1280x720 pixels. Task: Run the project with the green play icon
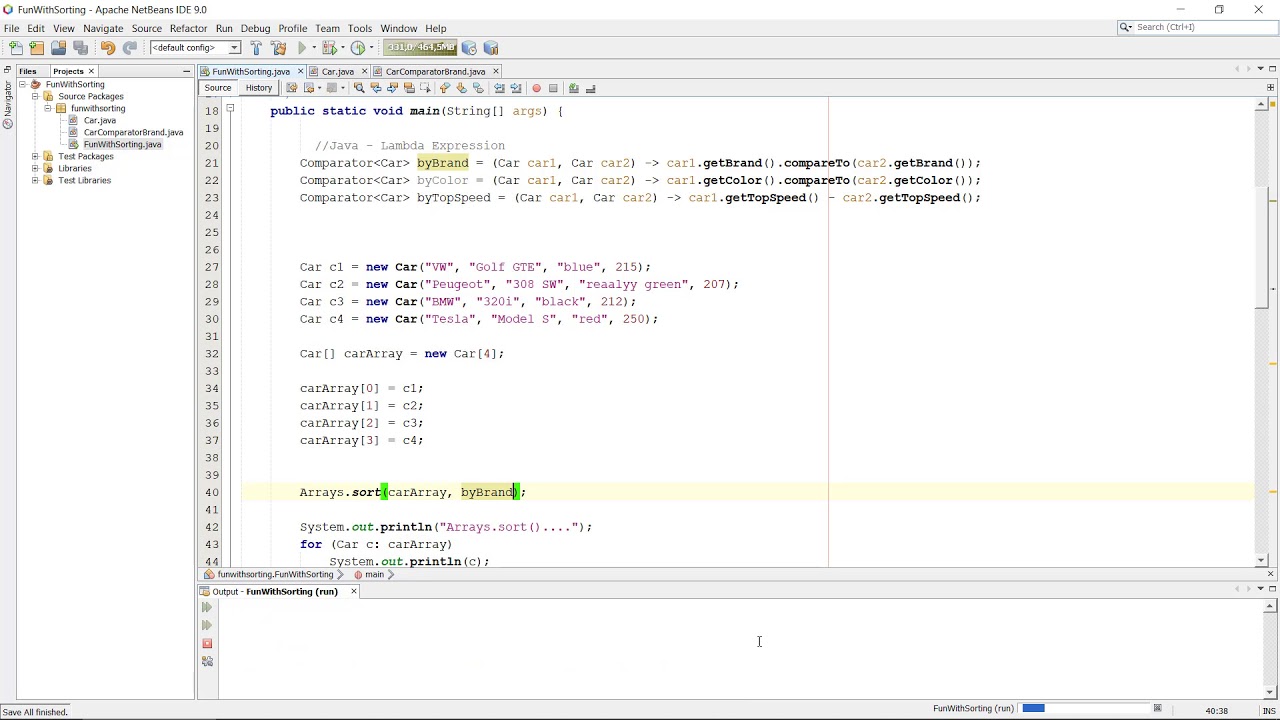tap(302, 47)
